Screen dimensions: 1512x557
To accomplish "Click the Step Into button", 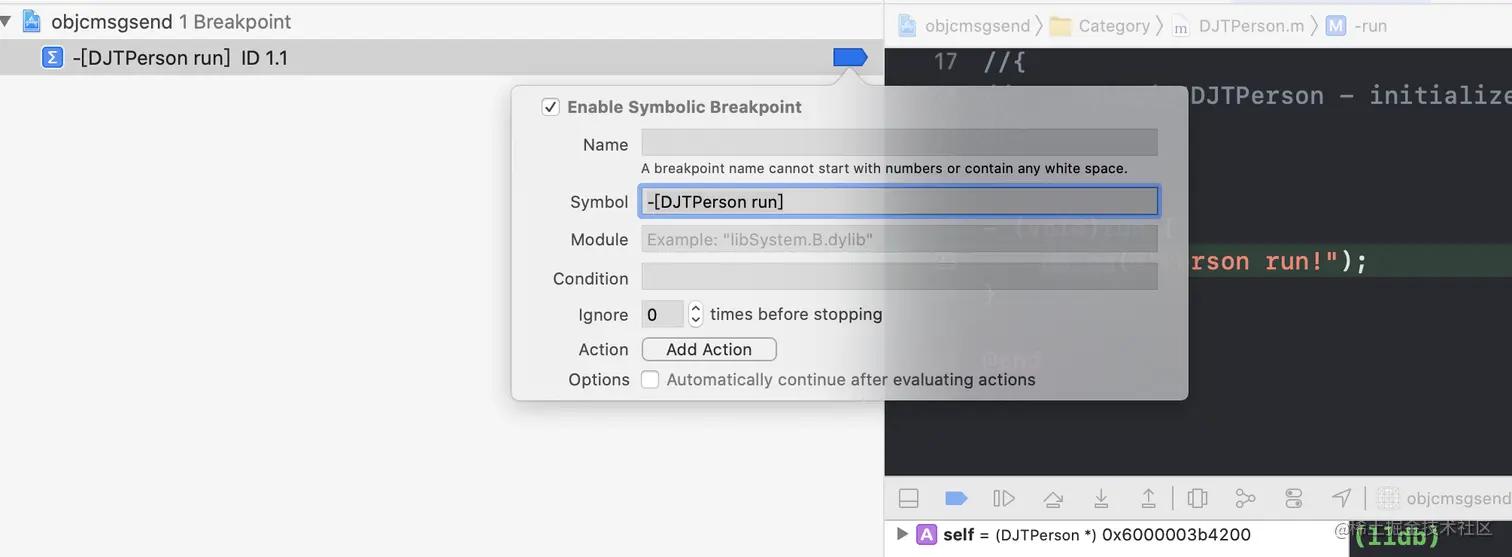I will [x=1101, y=498].
